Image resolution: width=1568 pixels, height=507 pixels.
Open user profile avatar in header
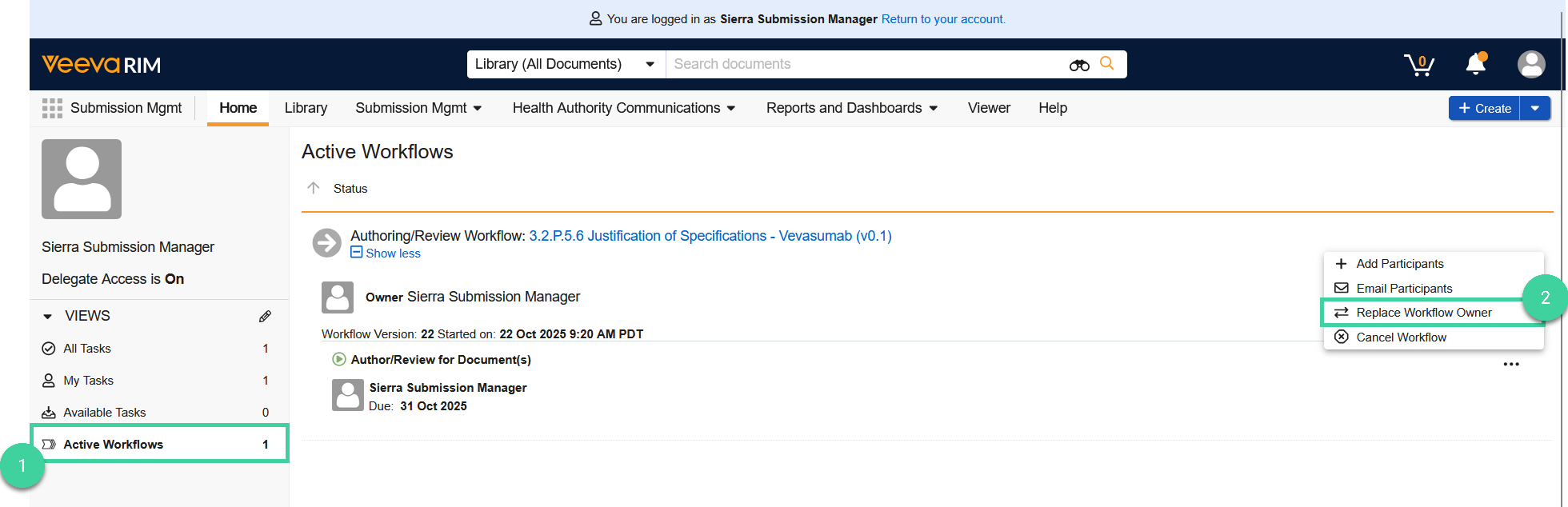coord(1531,64)
